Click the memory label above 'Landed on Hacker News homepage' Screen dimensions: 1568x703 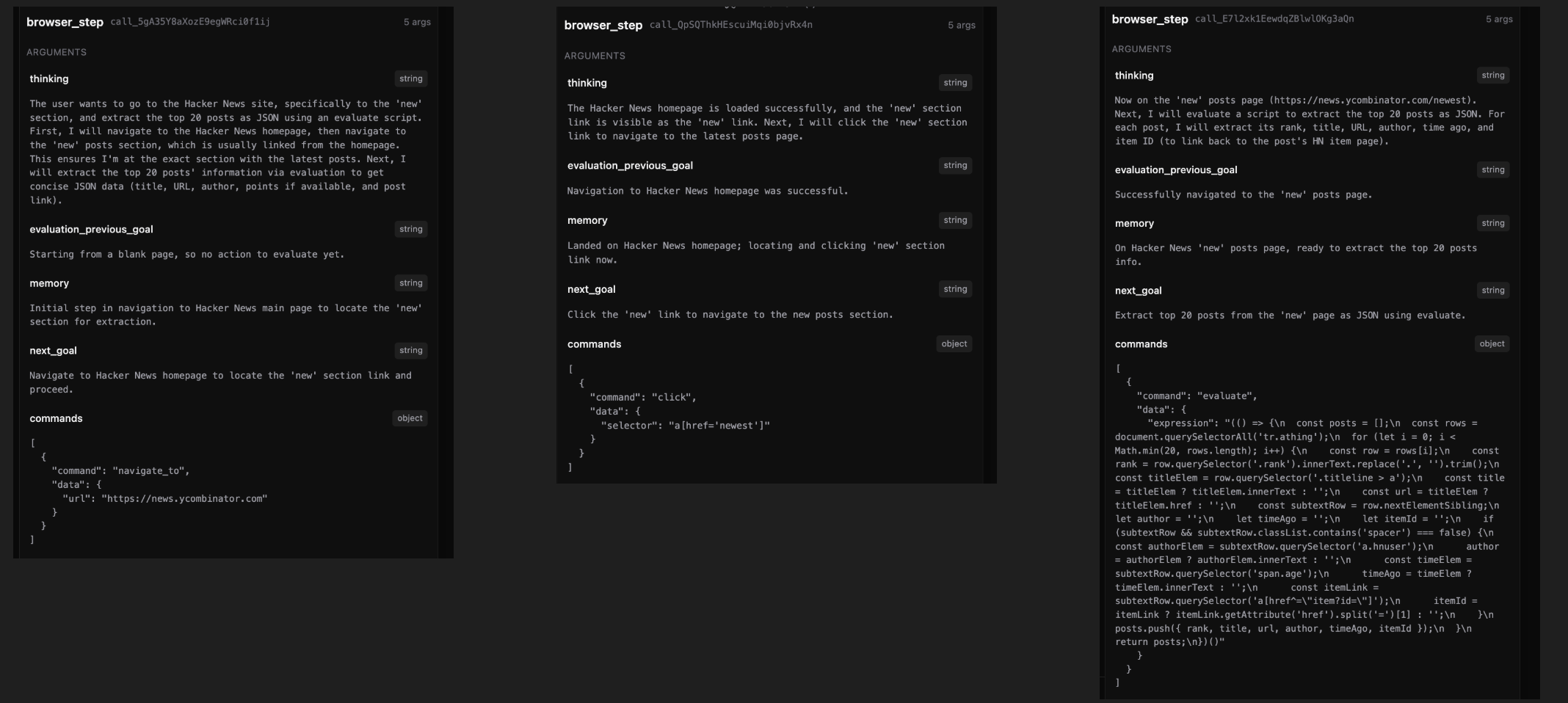tap(587, 220)
